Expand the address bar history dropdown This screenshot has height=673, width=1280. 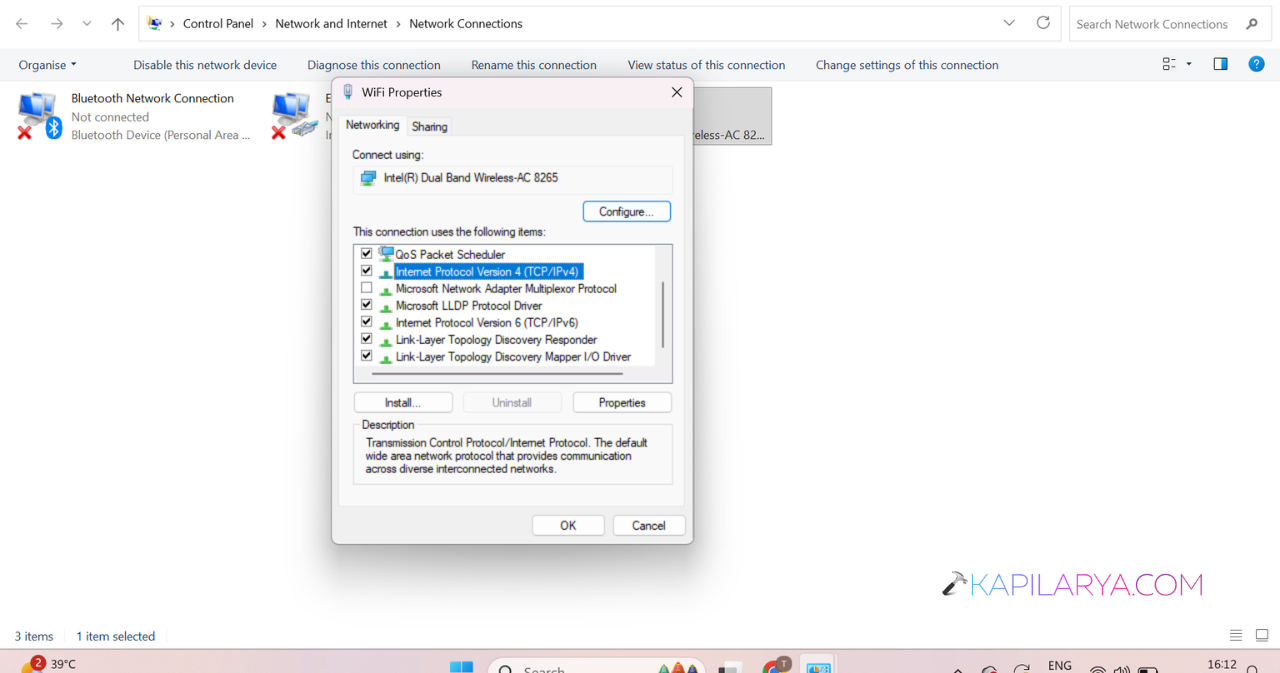coord(1009,23)
